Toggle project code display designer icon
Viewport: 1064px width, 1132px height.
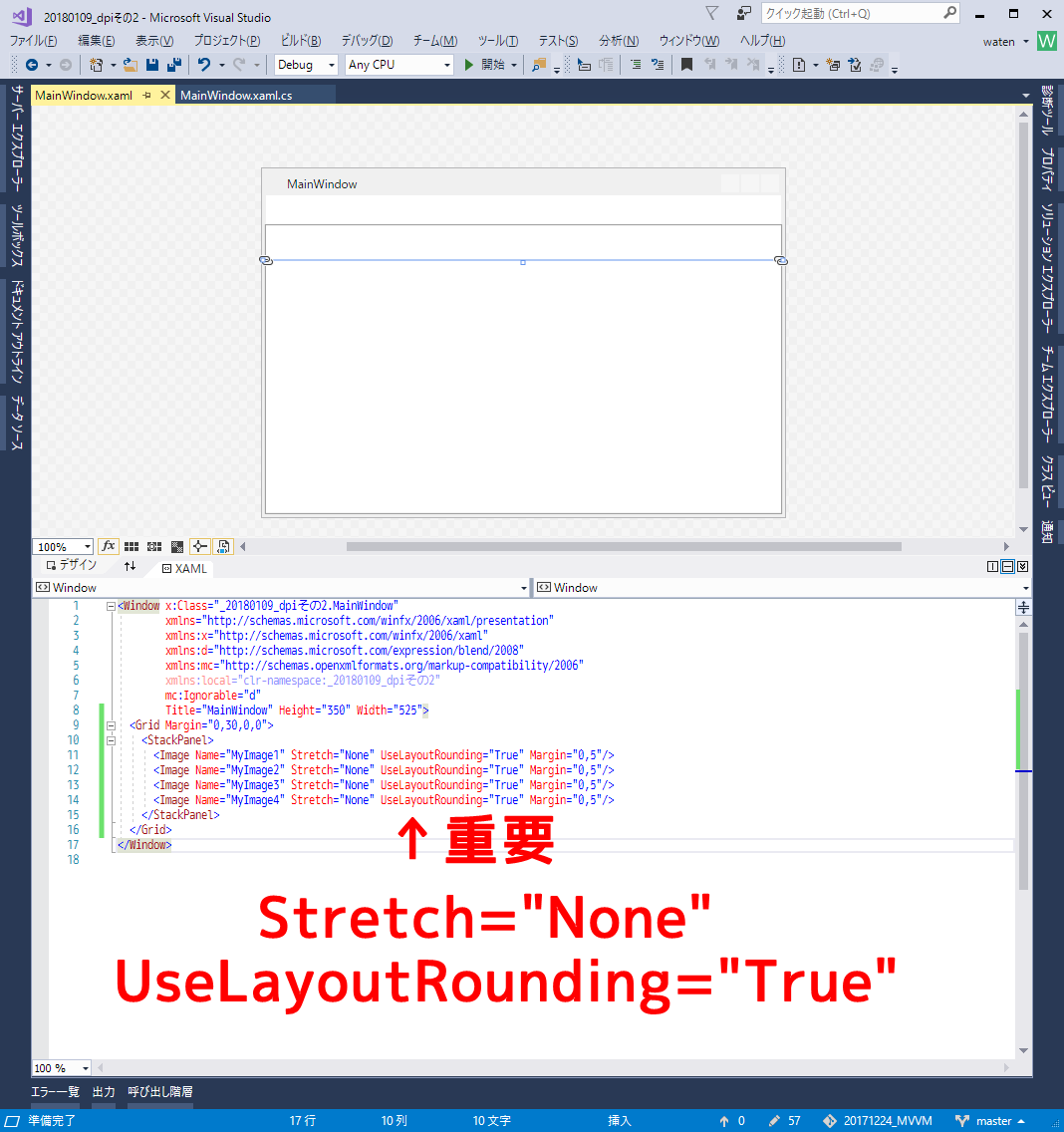pyautogui.click(x=223, y=546)
